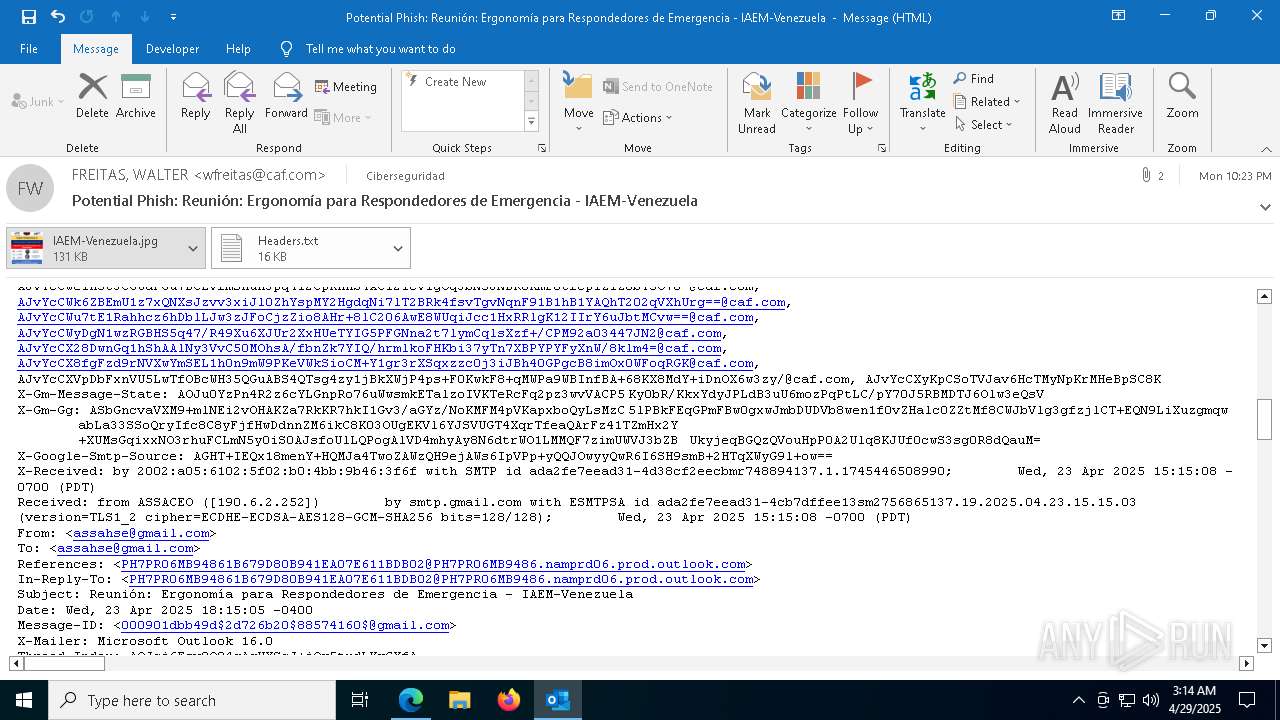
Task: Click the horizontal scrollbar thumb
Action: (x=64, y=663)
